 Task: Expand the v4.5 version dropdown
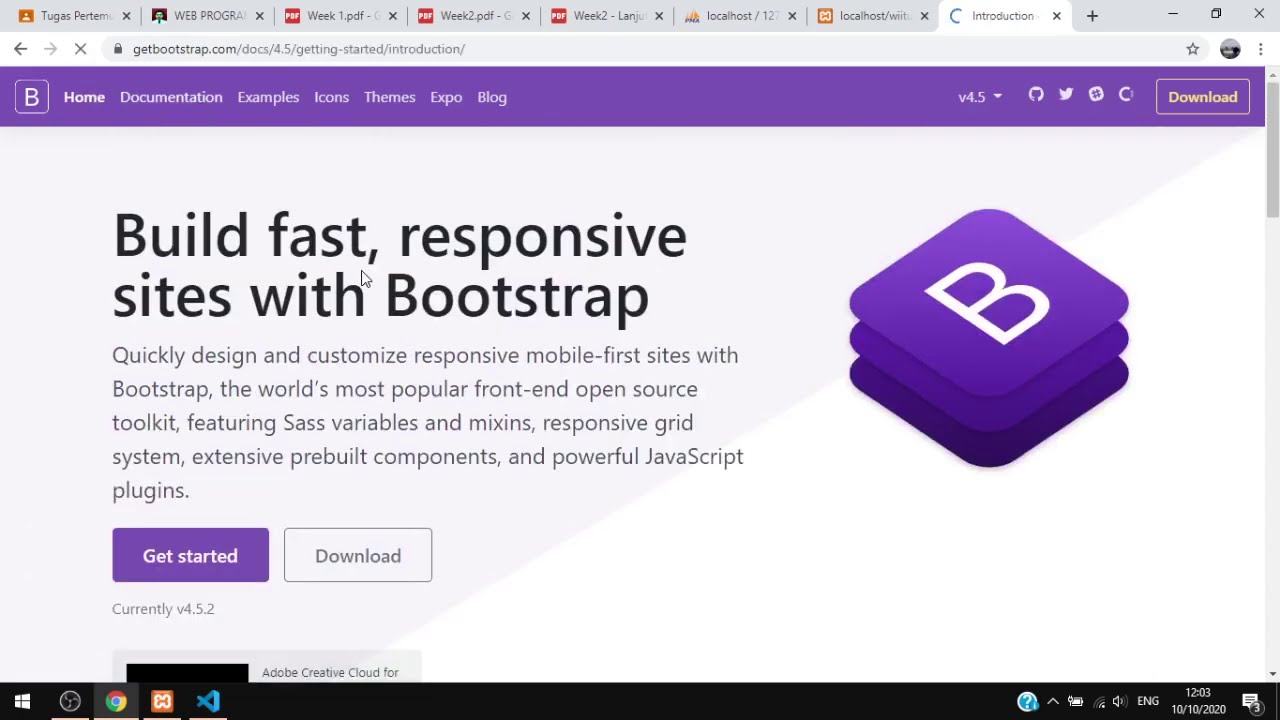(x=980, y=97)
